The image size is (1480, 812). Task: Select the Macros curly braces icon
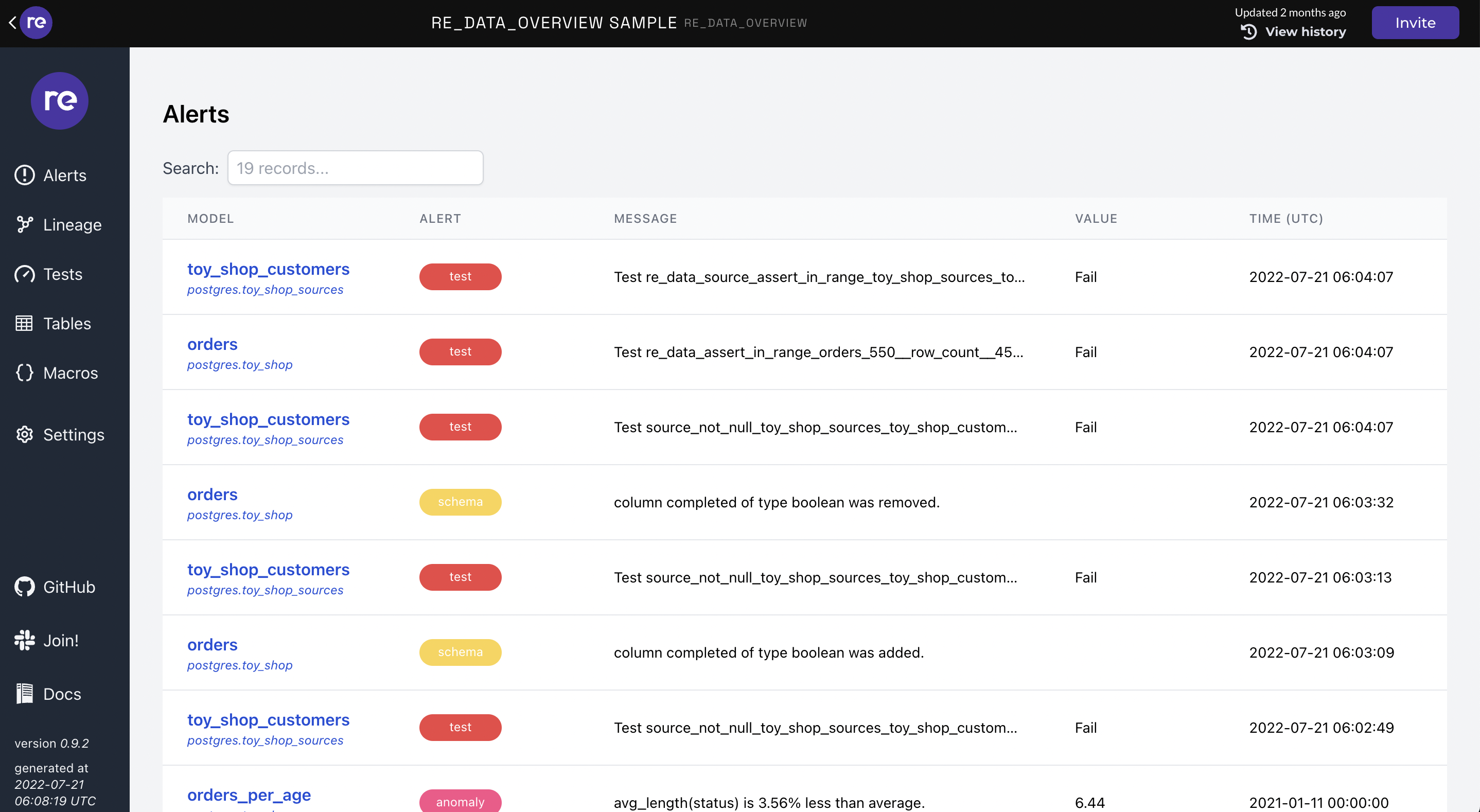click(x=24, y=373)
